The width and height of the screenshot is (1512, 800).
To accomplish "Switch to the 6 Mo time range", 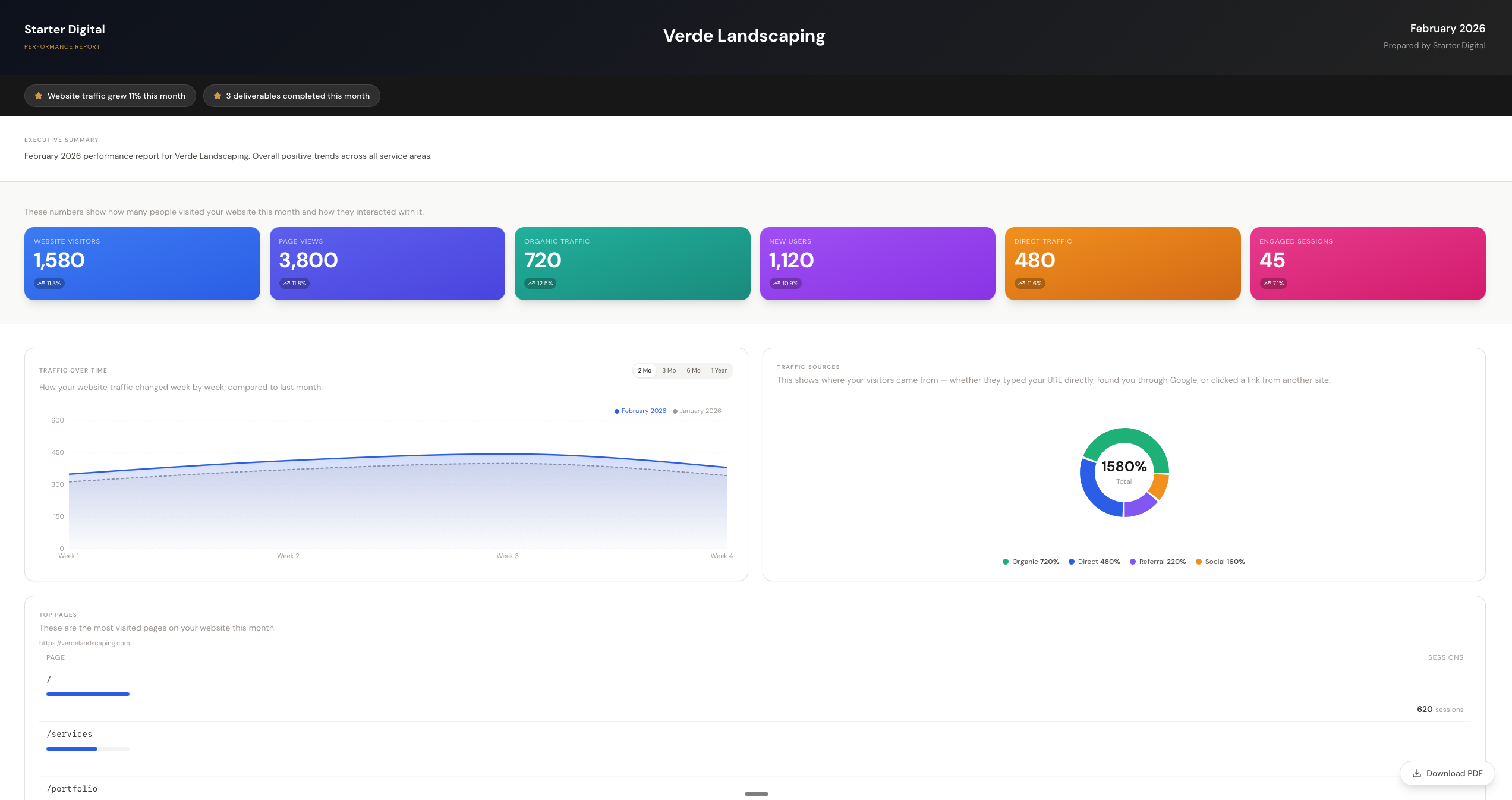I will click(x=694, y=371).
